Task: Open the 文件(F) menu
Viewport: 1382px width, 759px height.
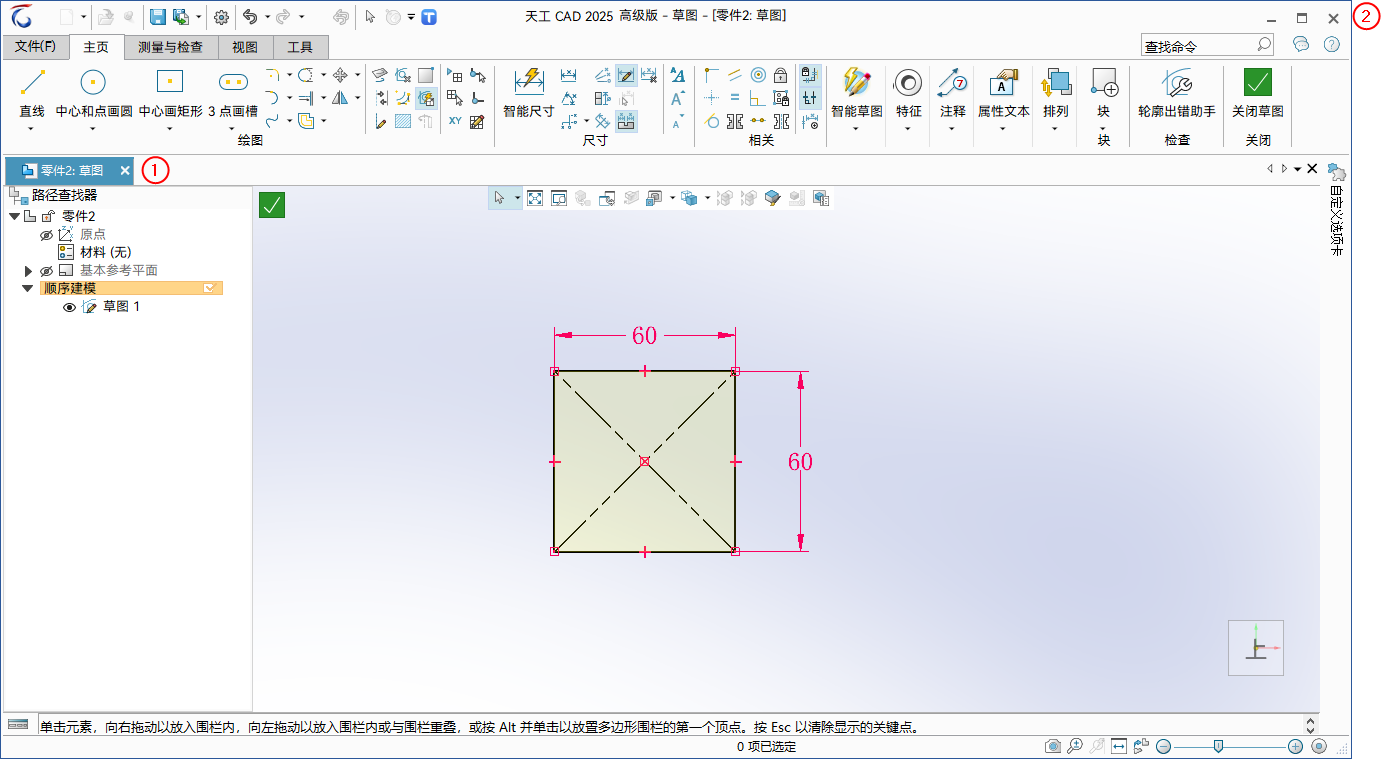Action: (x=35, y=47)
